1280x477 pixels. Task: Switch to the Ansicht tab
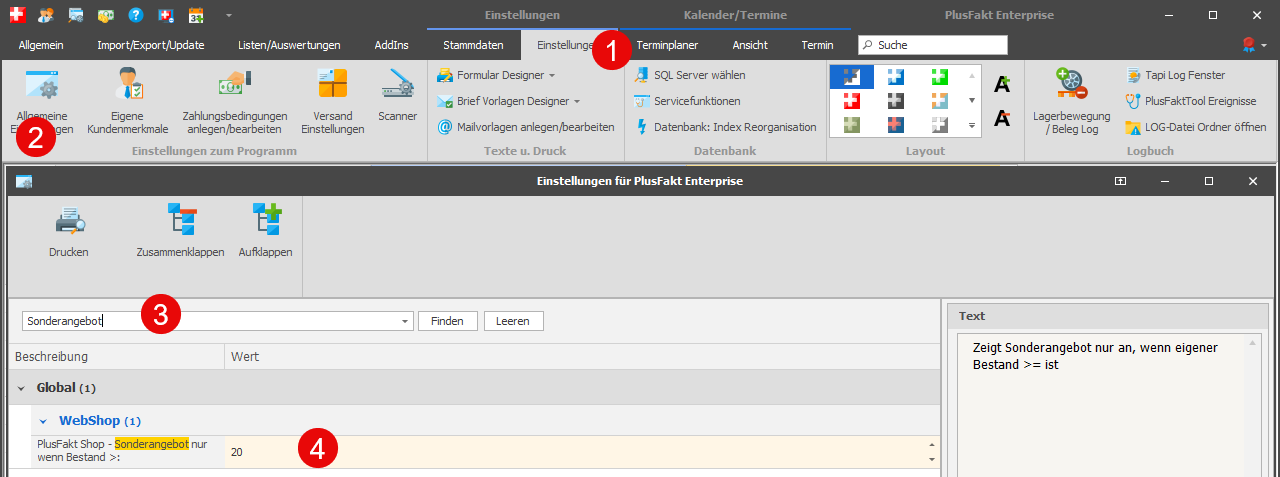[750, 45]
